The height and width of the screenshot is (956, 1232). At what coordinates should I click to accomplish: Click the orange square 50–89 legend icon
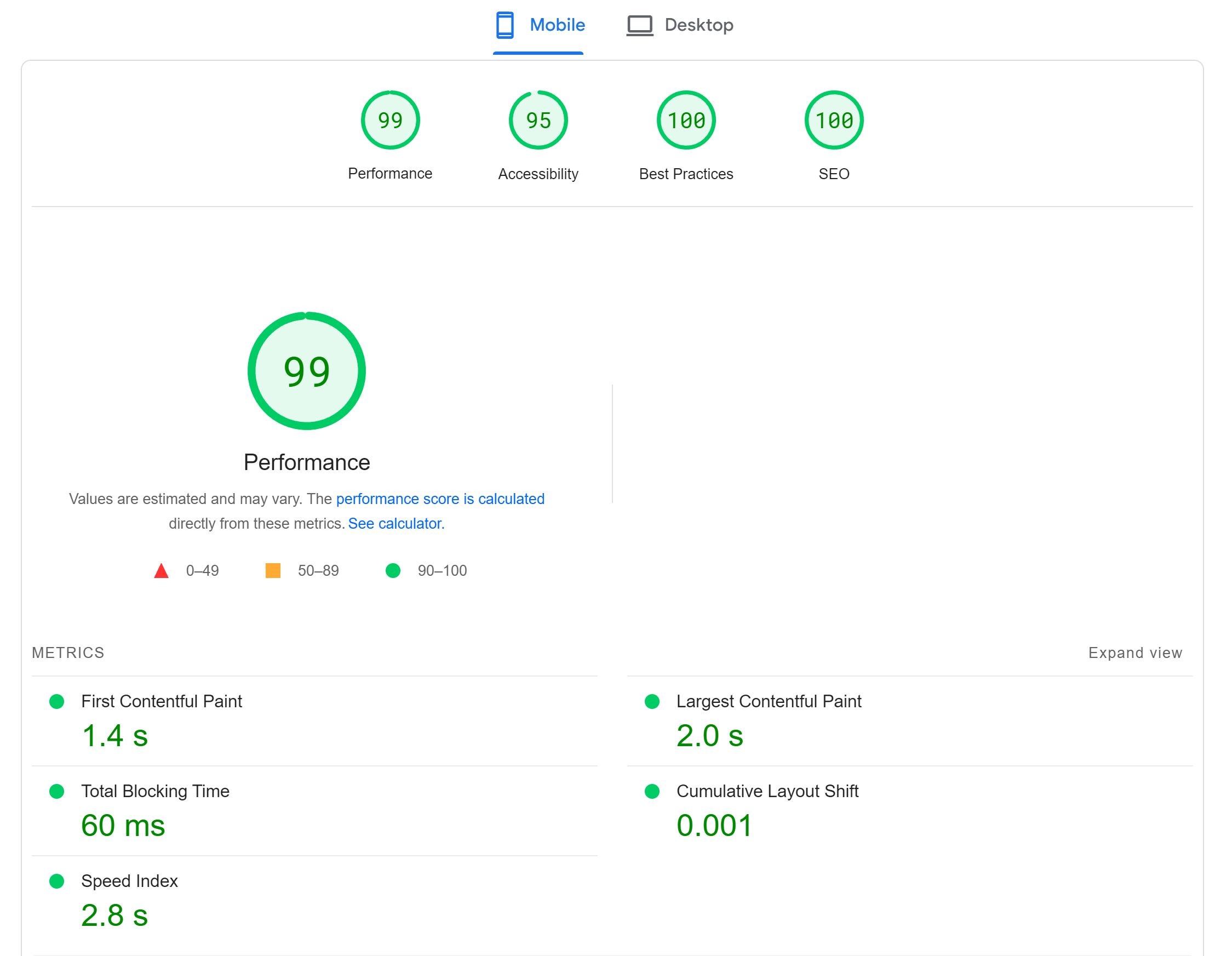click(273, 571)
